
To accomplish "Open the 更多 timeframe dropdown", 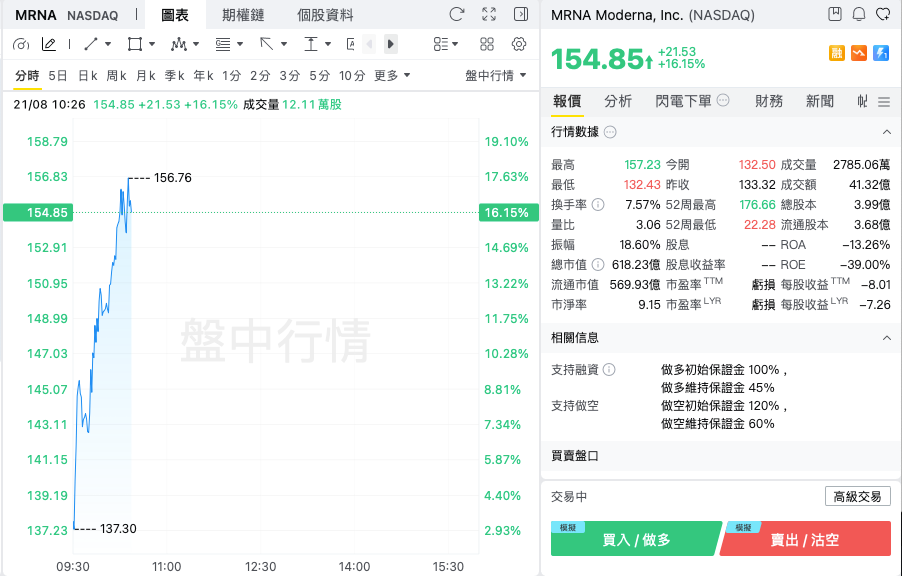I will pyautogui.click(x=392, y=75).
